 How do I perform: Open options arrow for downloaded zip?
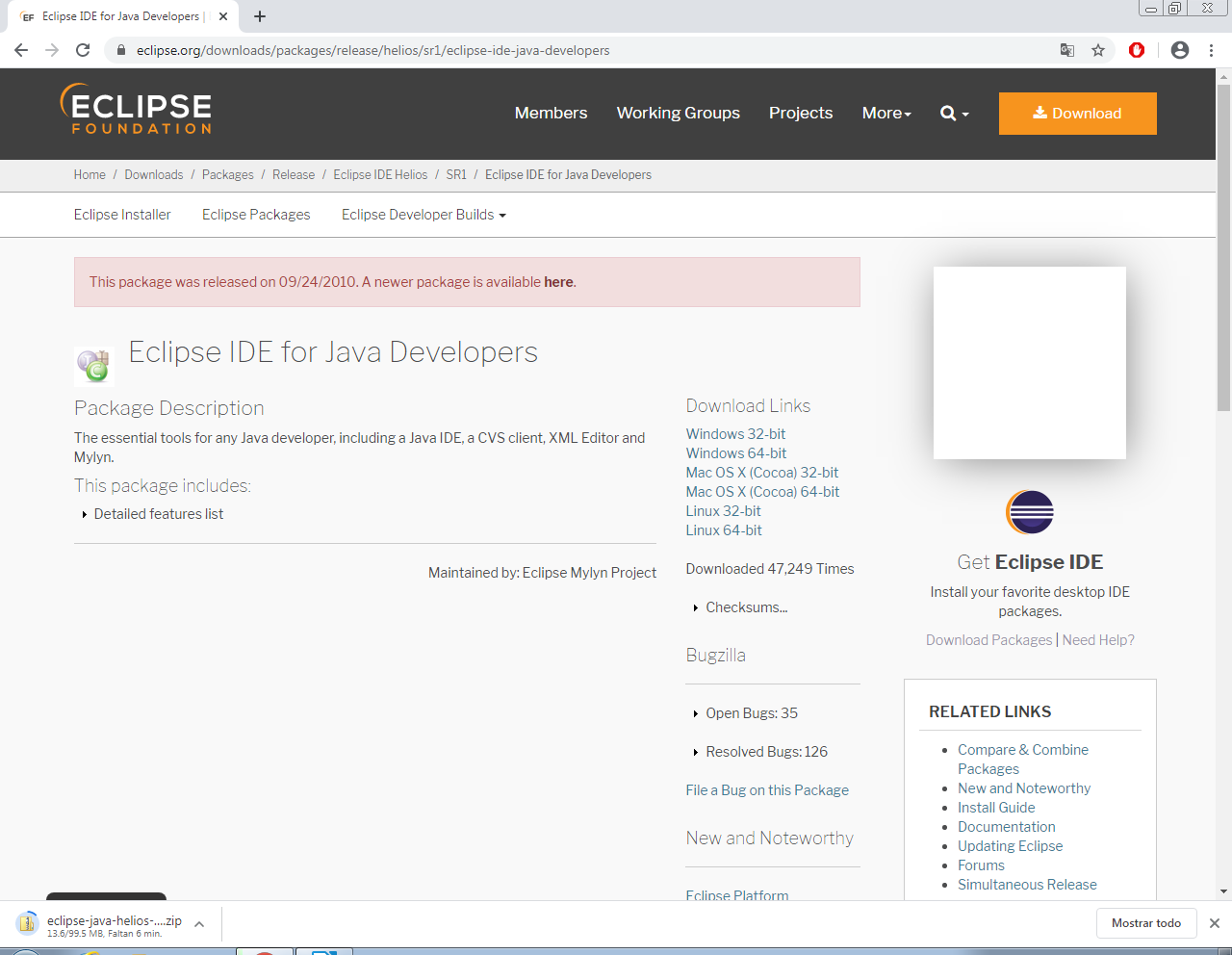(199, 924)
